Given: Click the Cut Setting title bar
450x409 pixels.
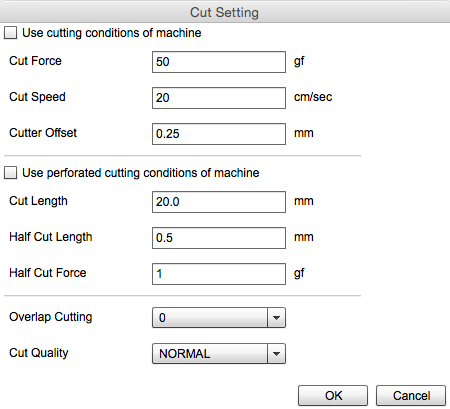Looking at the screenshot, I should click(225, 12).
